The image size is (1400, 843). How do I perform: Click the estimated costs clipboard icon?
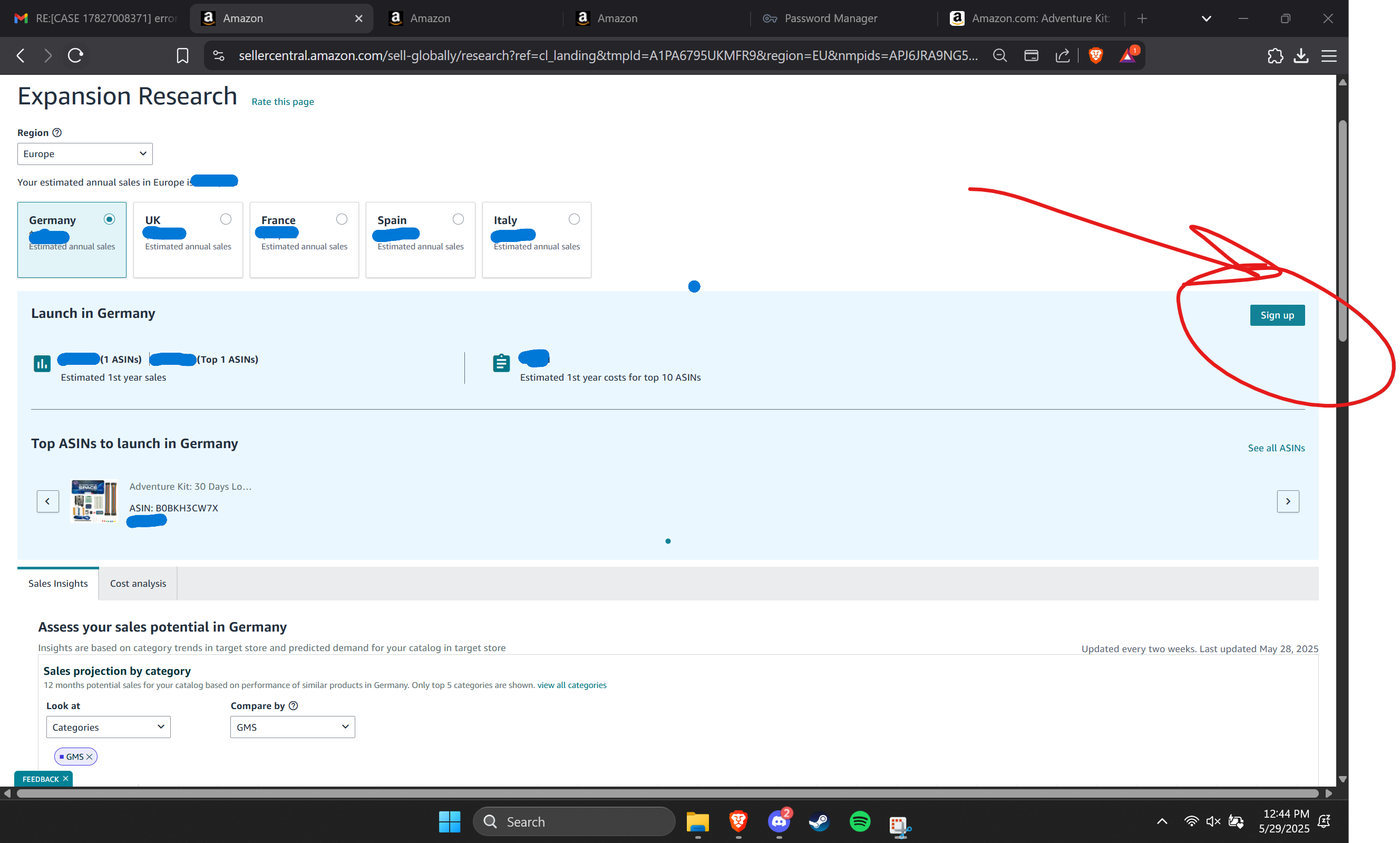[501, 363]
